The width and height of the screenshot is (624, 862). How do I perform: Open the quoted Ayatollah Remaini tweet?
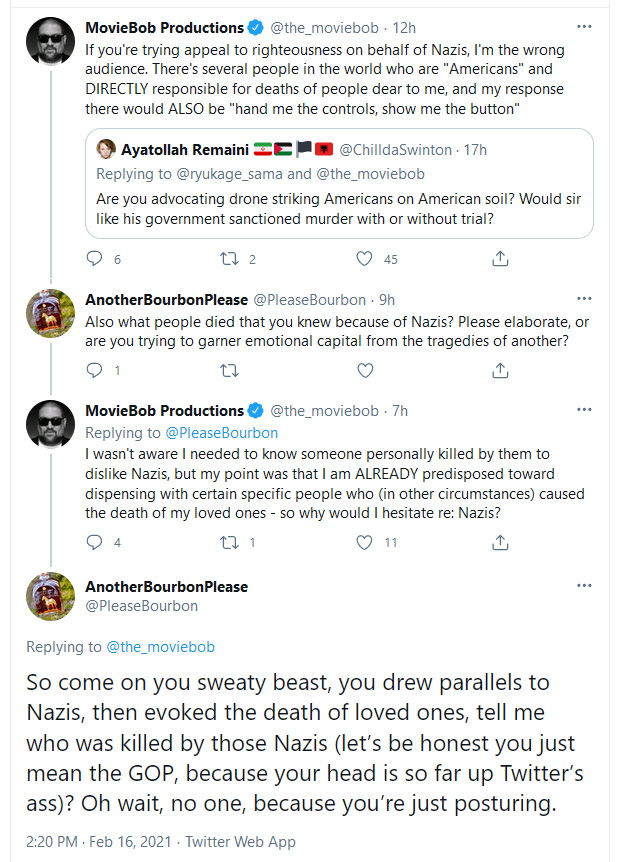tap(339, 184)
